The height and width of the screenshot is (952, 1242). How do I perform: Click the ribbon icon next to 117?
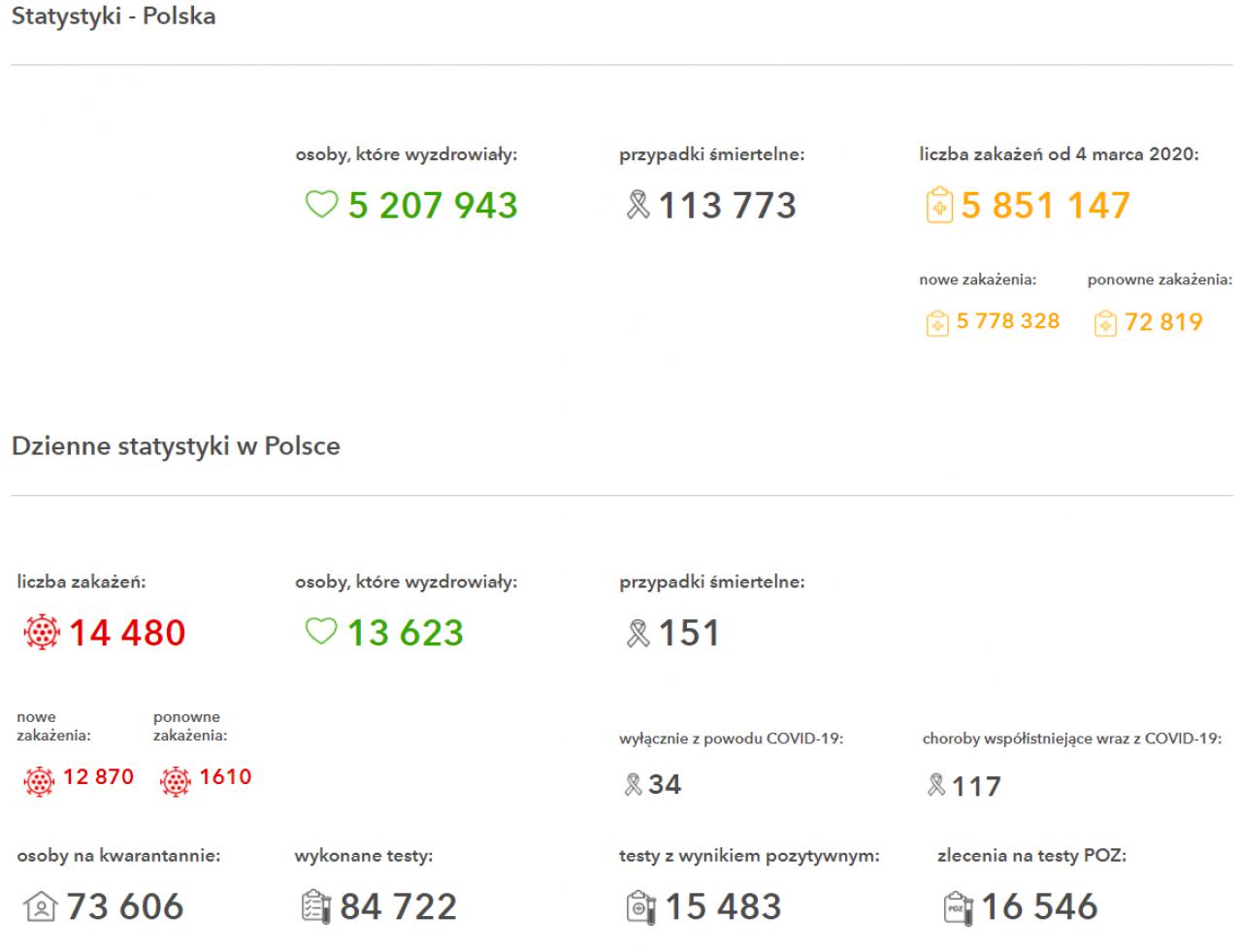point(936,784)
